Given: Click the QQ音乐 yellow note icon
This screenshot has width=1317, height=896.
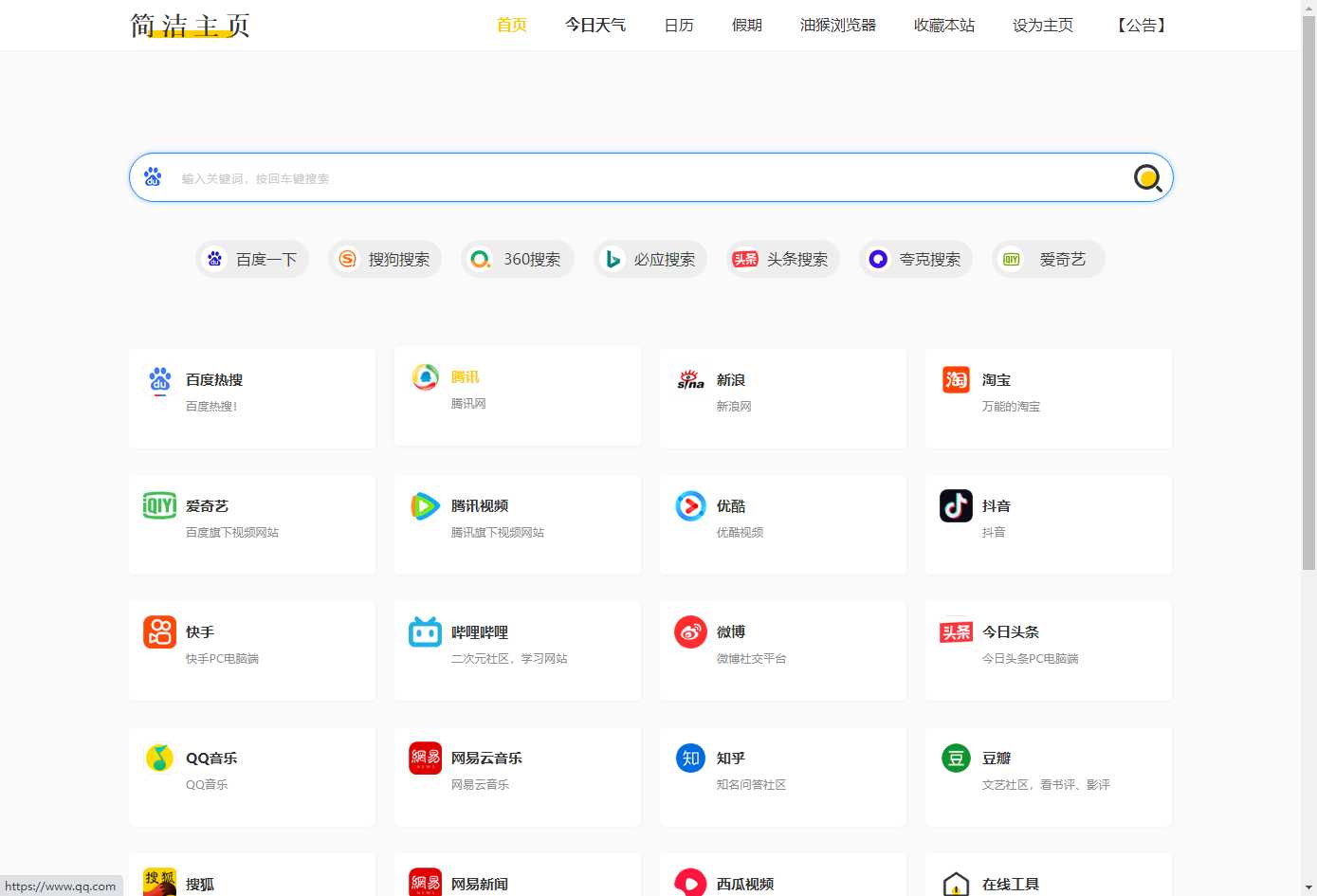Looking at the screenshot, I should [159, 759].
